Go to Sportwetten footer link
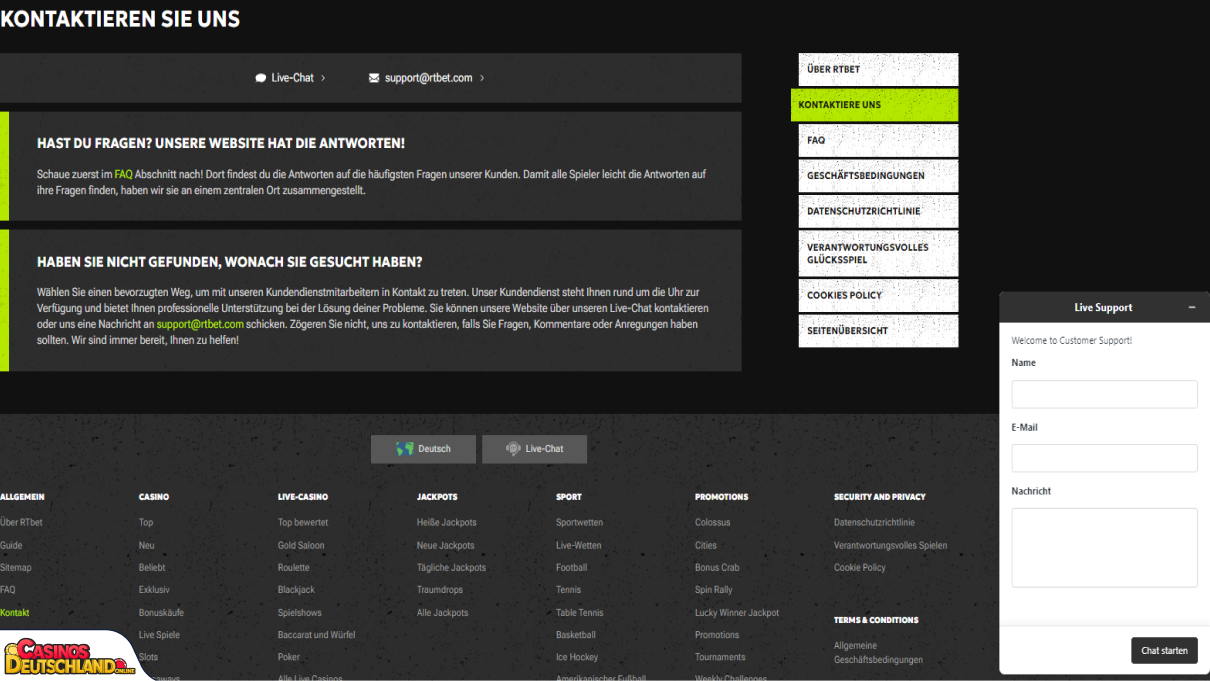This screenshot has height=681, width=1210. 580,523
